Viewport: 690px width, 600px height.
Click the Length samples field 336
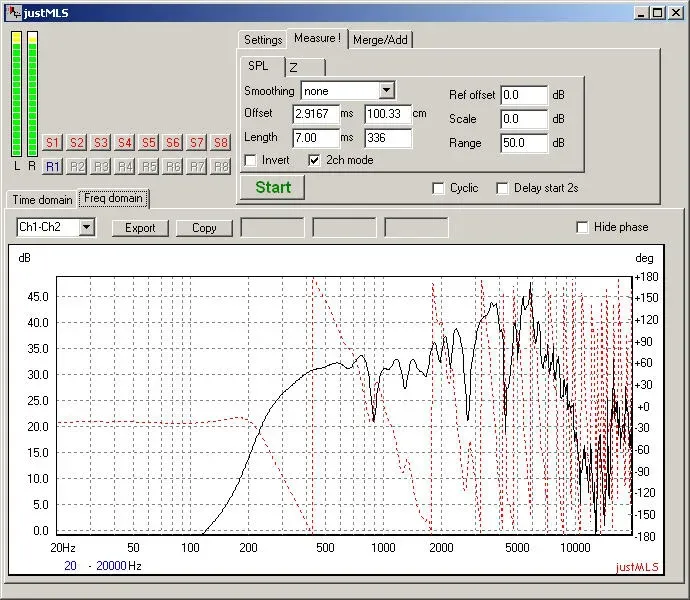pos(388,138)
